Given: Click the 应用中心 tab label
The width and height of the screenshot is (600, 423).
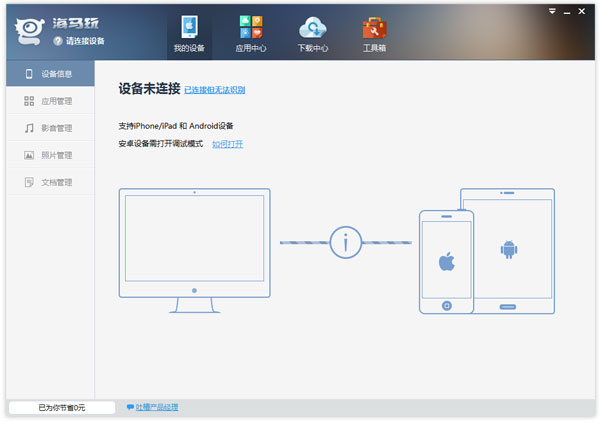Looking at the screenshot, I should coord(251,48).
